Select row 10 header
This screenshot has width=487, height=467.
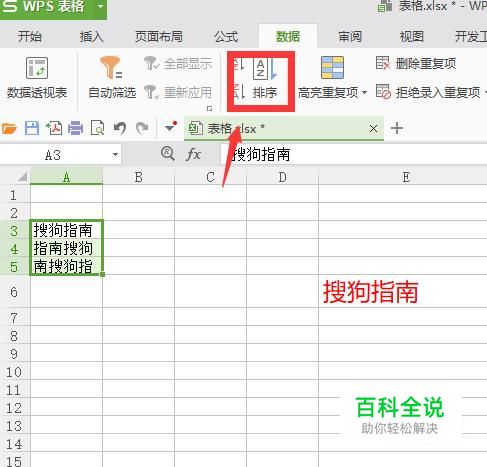click(14, 372)
